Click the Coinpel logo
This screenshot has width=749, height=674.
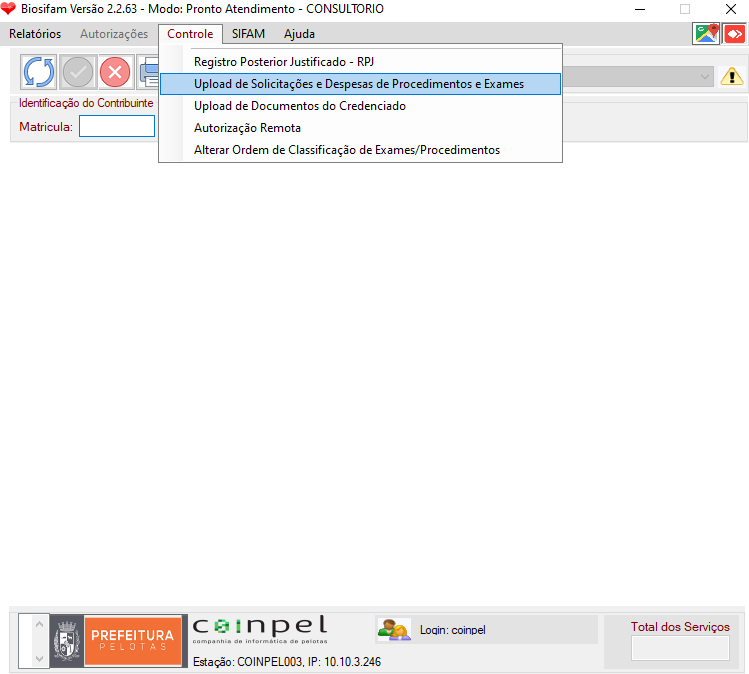point(260,629)
